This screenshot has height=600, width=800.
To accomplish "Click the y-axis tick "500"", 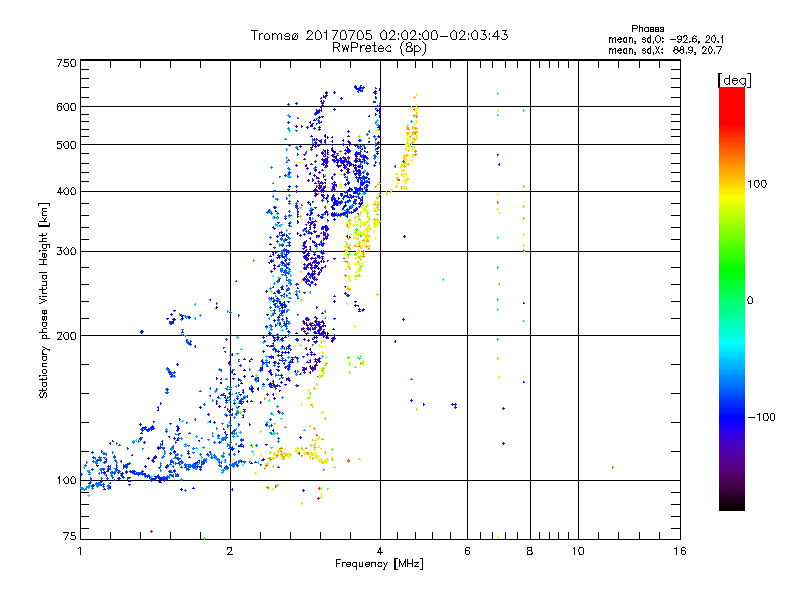I will [66, 145].
